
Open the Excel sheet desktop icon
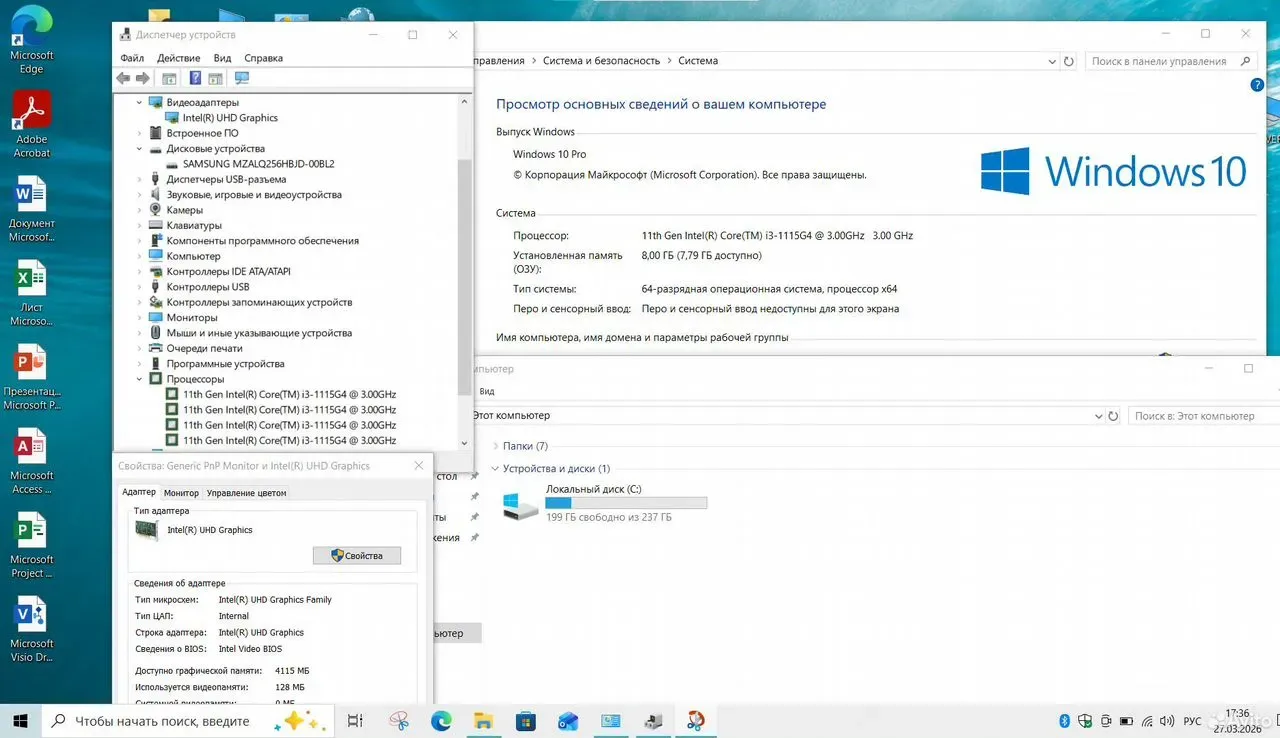[x=32, y=293]
